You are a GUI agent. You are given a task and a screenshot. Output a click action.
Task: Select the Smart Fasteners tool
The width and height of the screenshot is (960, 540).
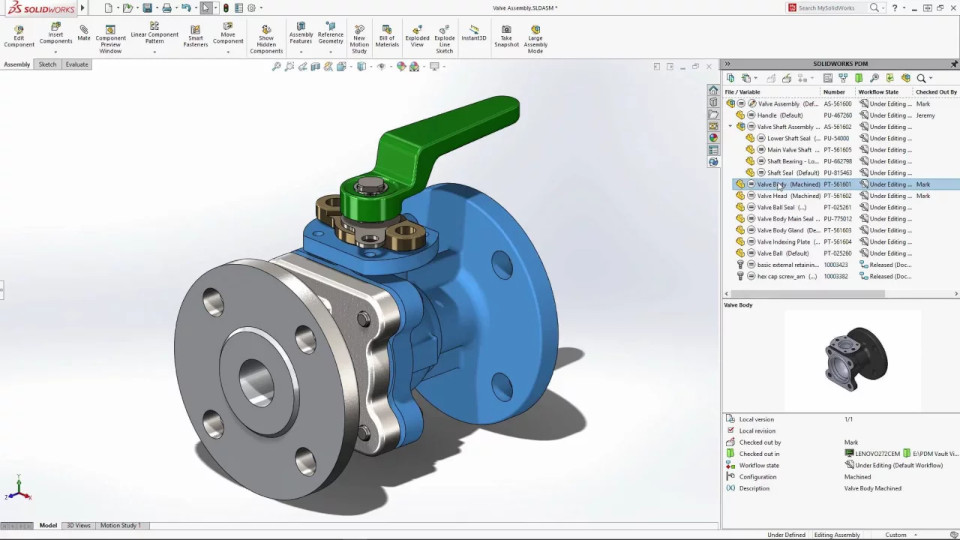(x=196, y=36)
